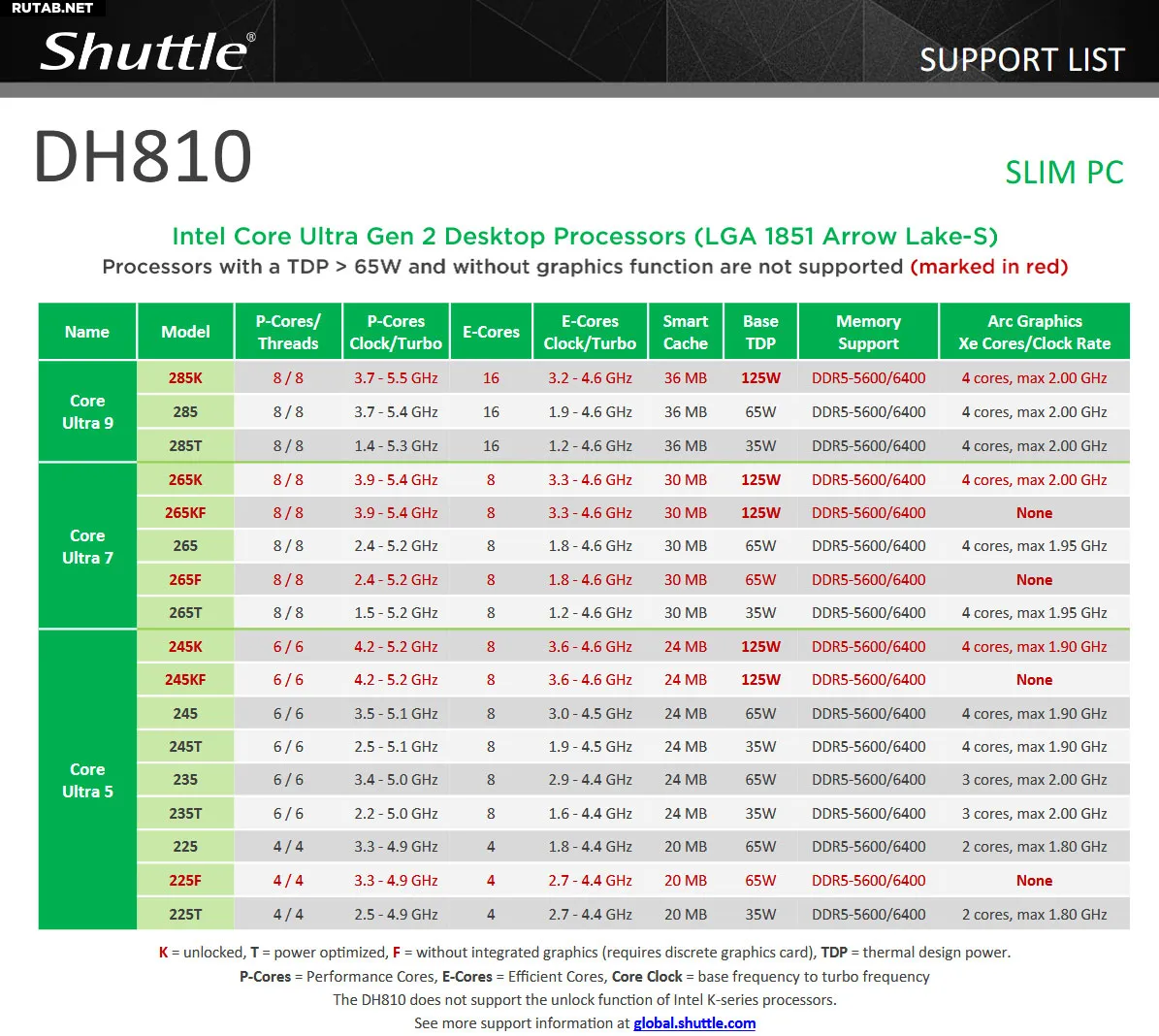
Task: Click '2 cores, max 1.80 GHz' in 225 row
Action: (1034, 847)
